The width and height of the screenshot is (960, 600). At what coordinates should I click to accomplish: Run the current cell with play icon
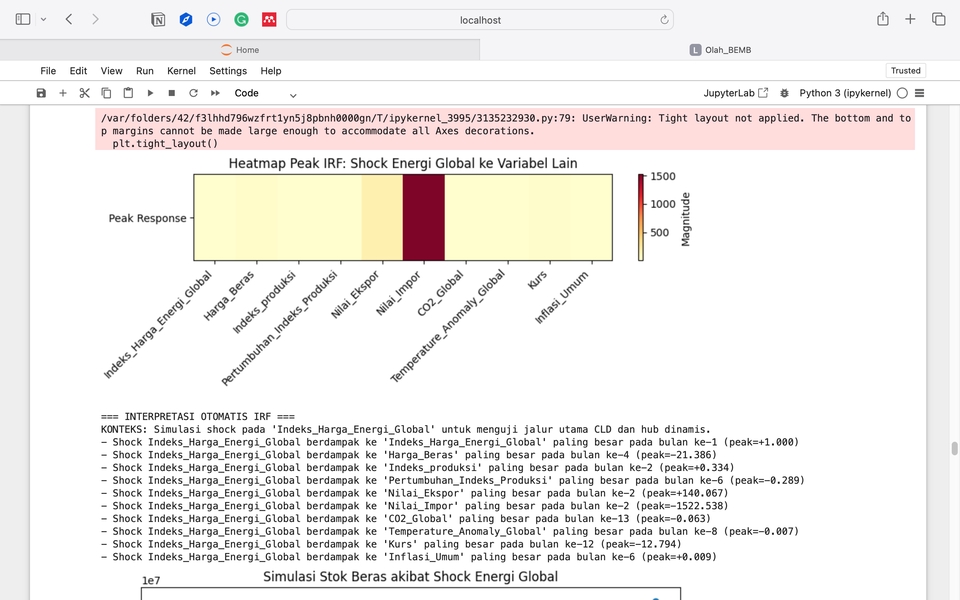[x=150, y=93]
